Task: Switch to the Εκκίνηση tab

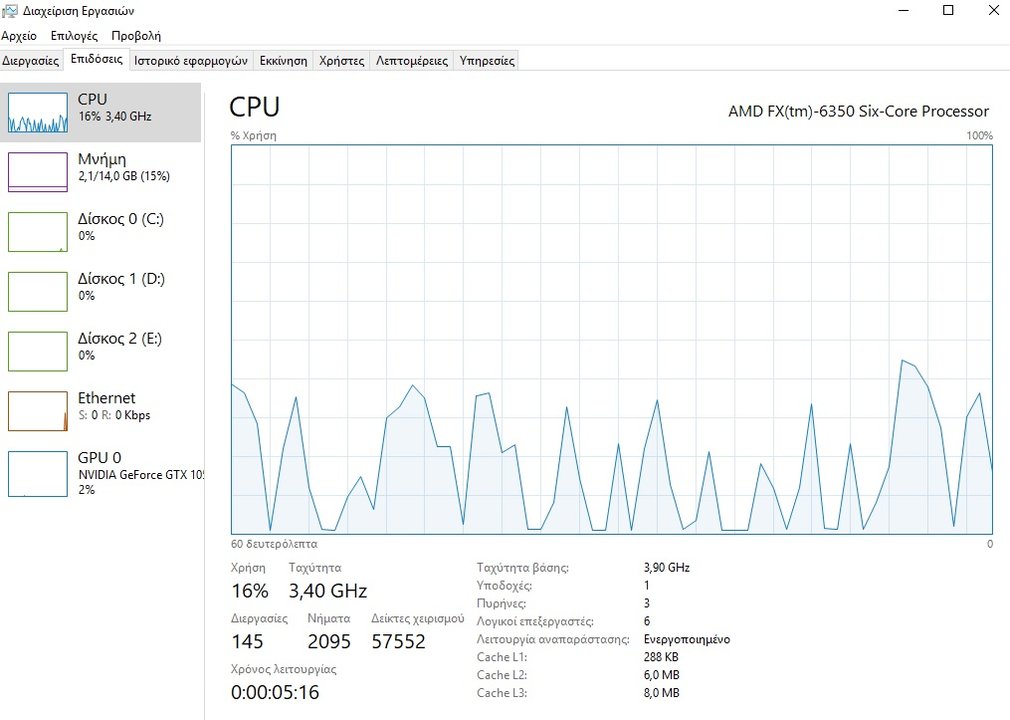Action: click(x=283, y=60)
